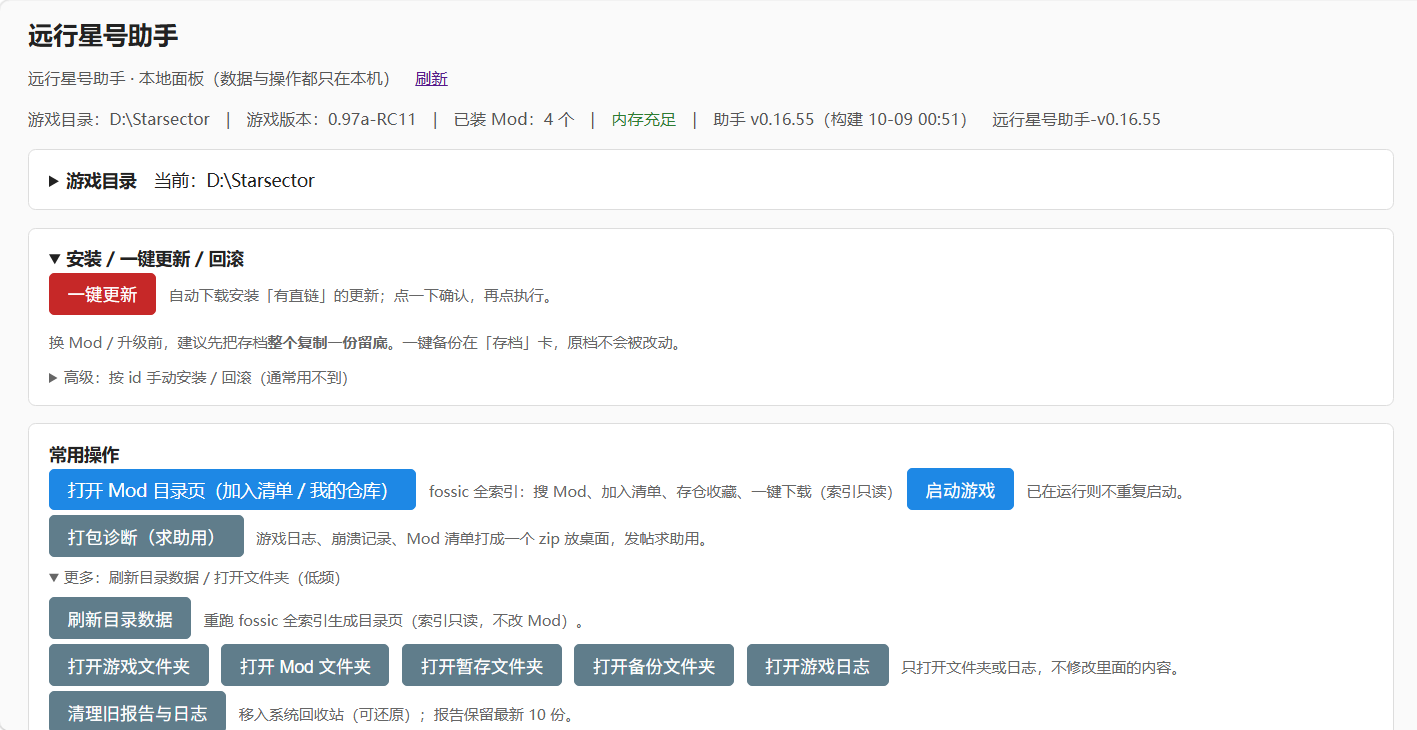Click the 已在运行则不重复启动 note
The image size is (1417, 730).
[1106, 491]
